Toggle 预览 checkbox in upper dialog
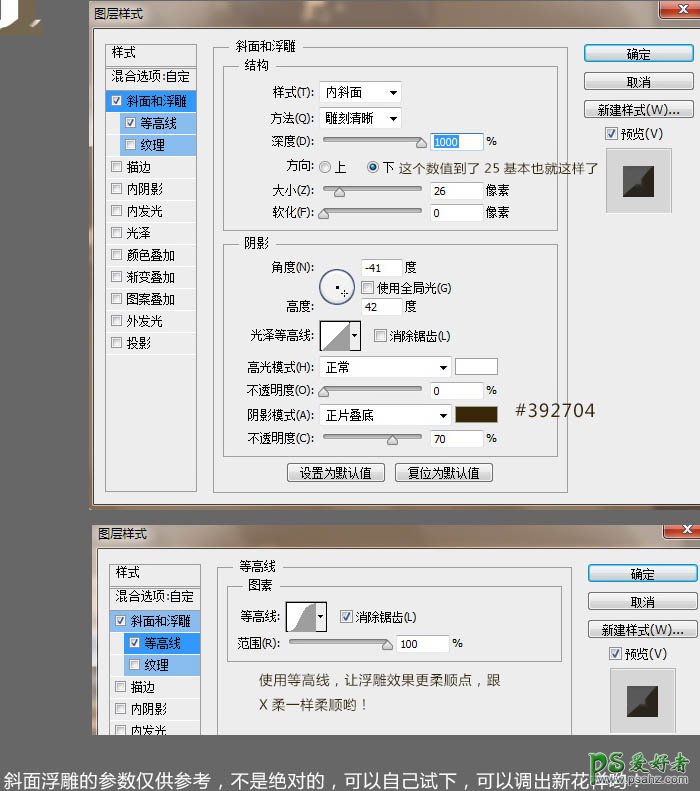Image resolution: width=700 pixels, height=791 pixels. (611, 134)
